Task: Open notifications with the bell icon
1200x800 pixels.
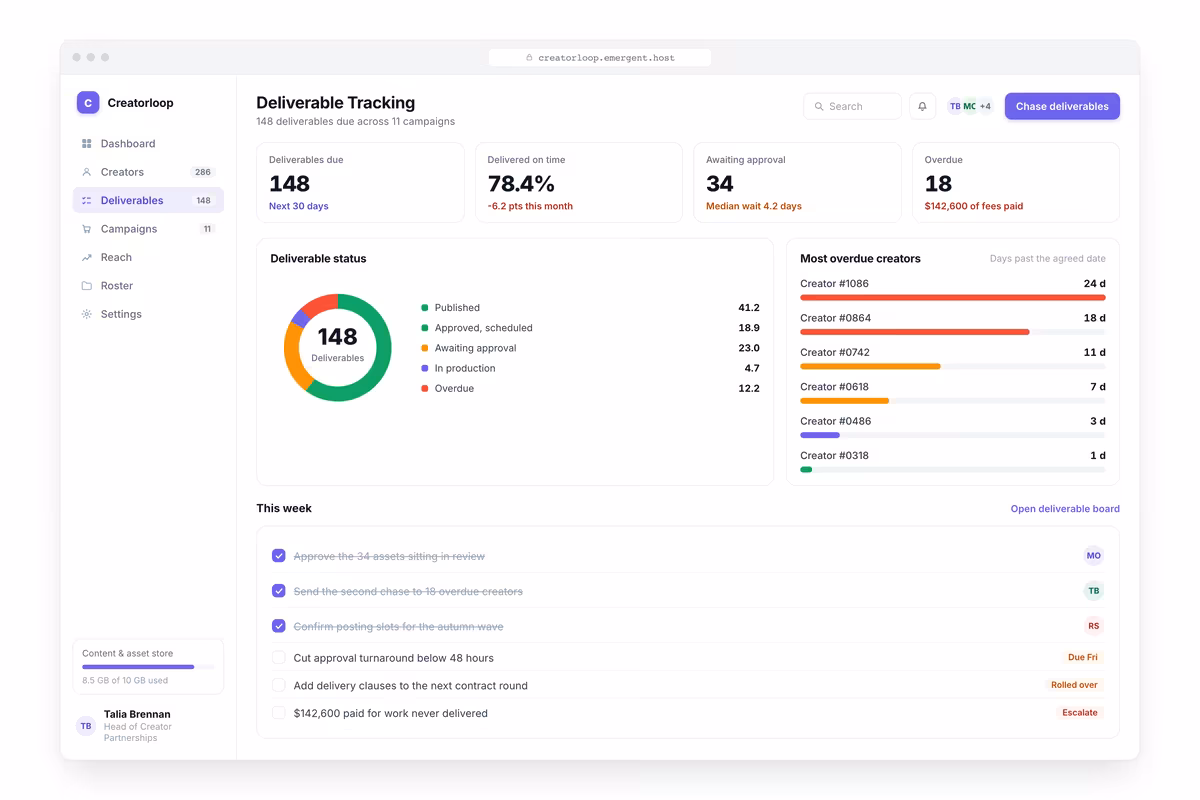Action: (x=923, y=106)
